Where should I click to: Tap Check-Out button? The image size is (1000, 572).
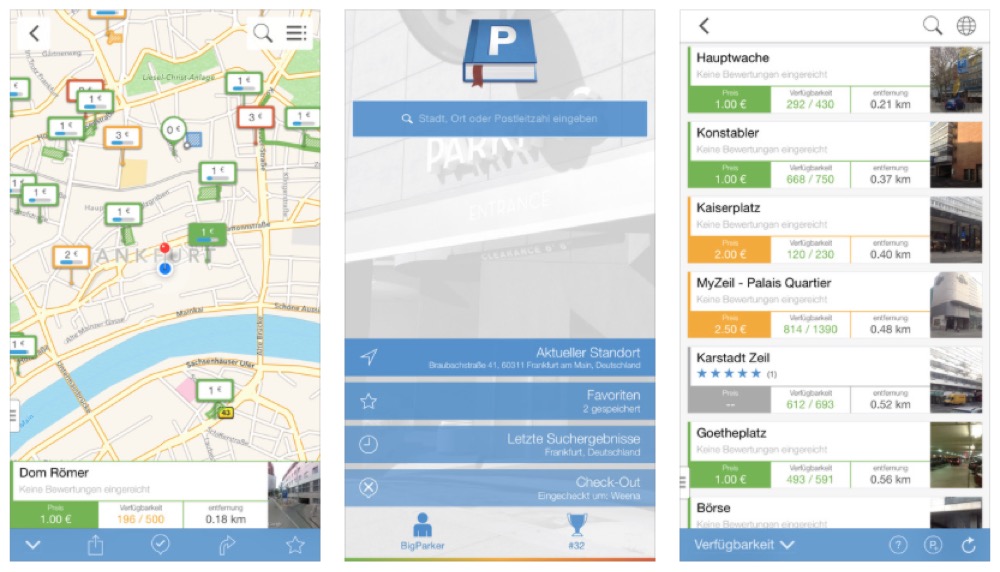pyautogui.click(x=499, y=488)
